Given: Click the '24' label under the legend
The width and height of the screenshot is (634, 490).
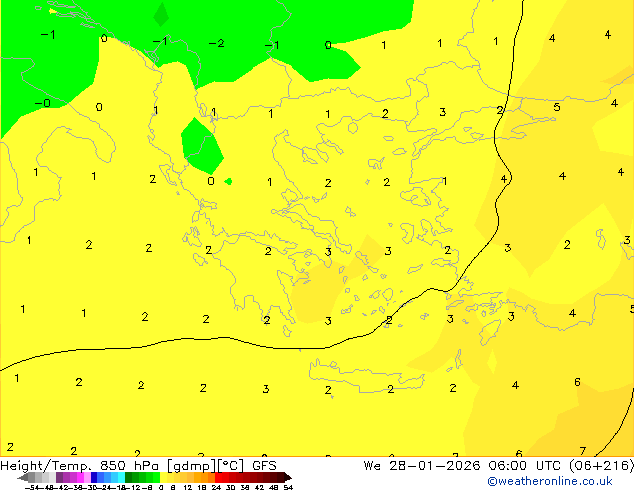Looking at the screenshot, I should point(216,487).
